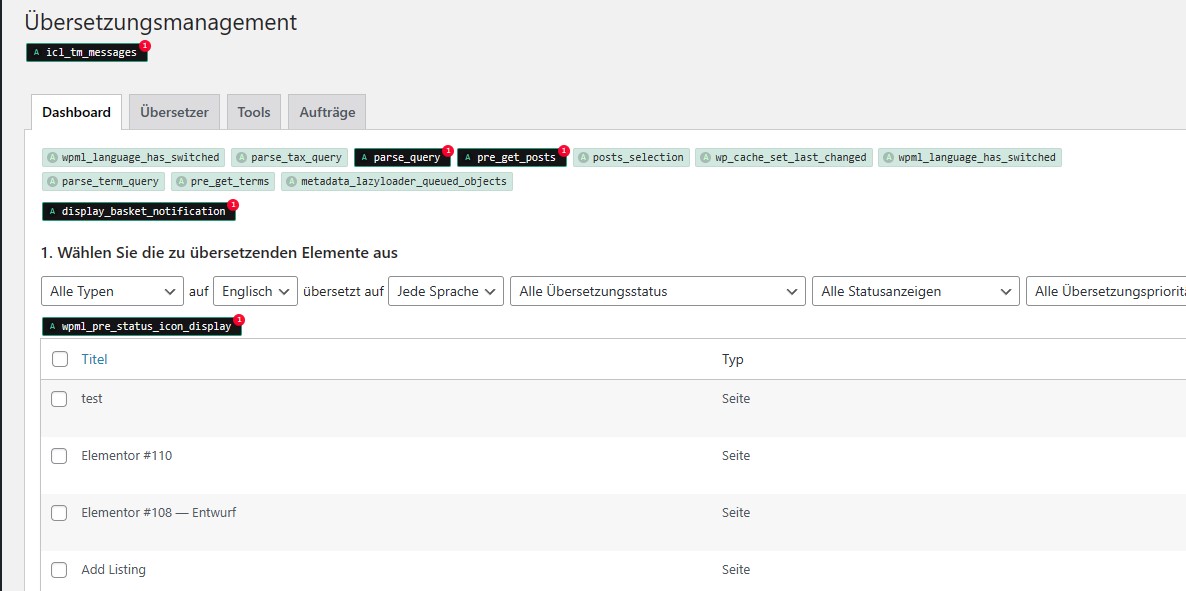Toggle the select-all checkbox beside Titel
Image resolution: width=1186 pixels, height=591 pixels.
60,359
